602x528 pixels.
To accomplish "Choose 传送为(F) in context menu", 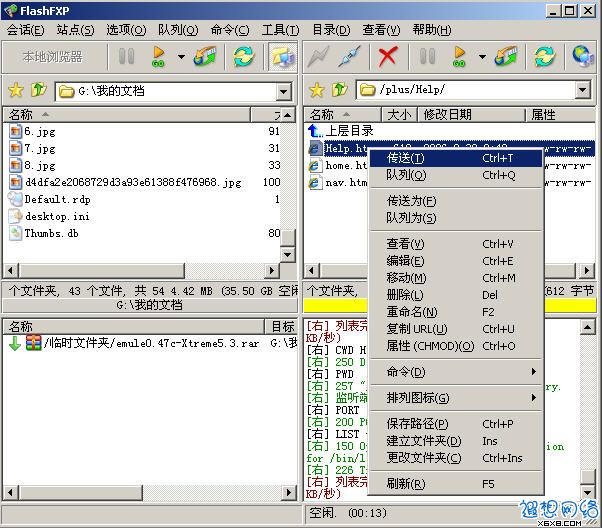I will point(456,201).
